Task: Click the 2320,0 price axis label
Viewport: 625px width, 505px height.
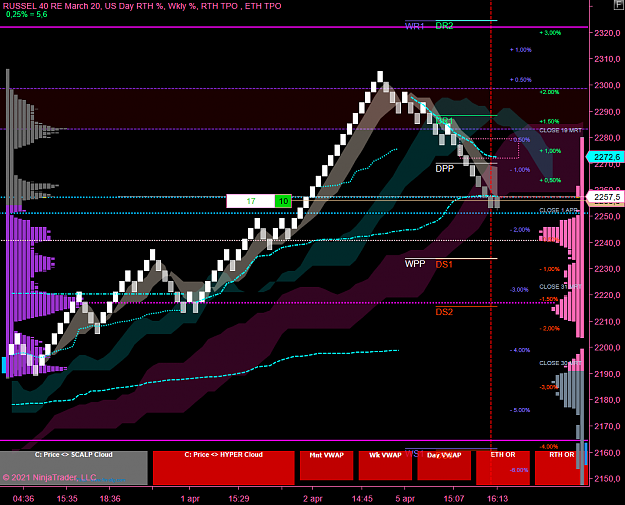Action: point(607,33)
